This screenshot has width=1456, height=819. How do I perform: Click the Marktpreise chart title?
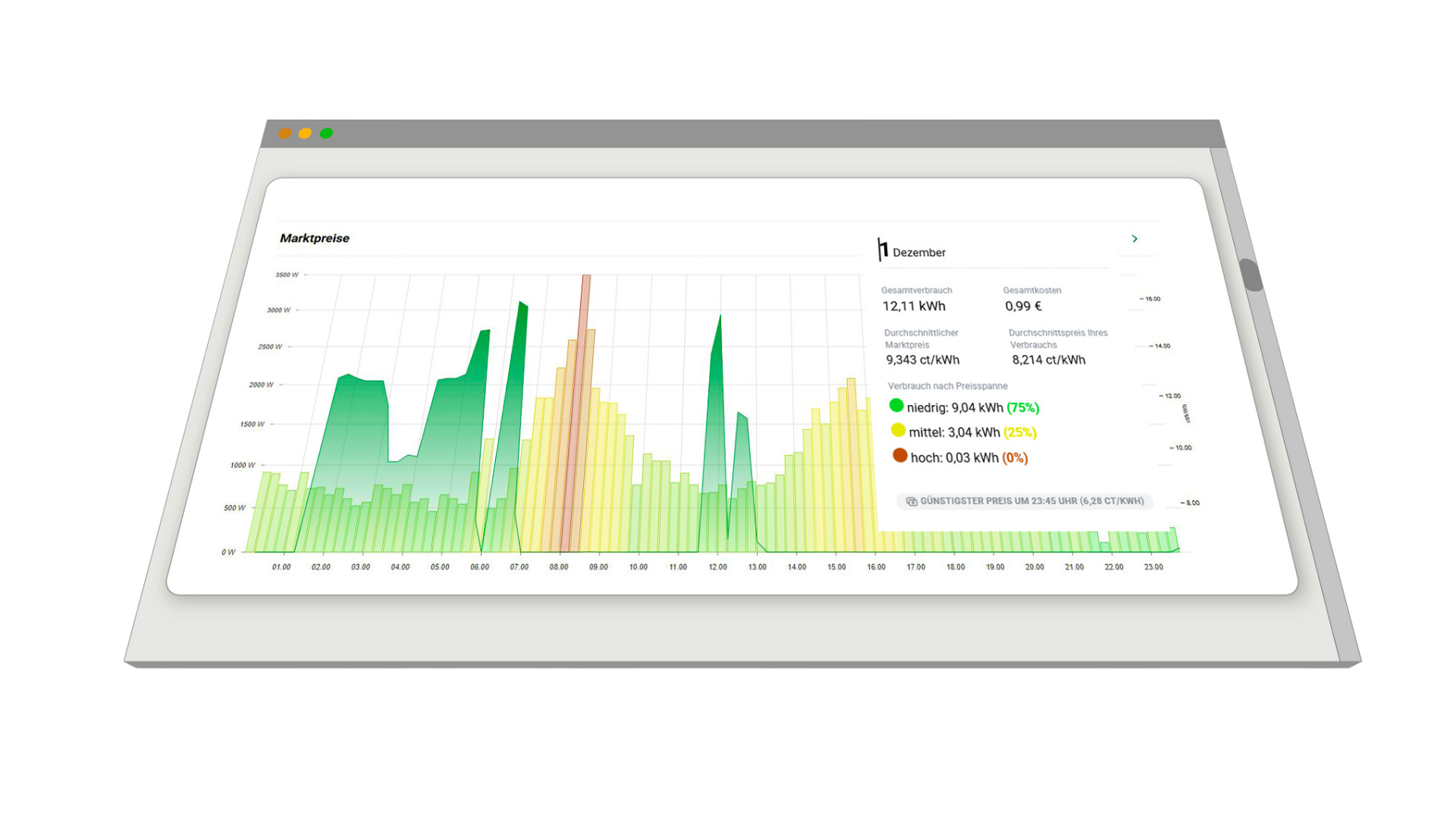click(x=315, y=238)
